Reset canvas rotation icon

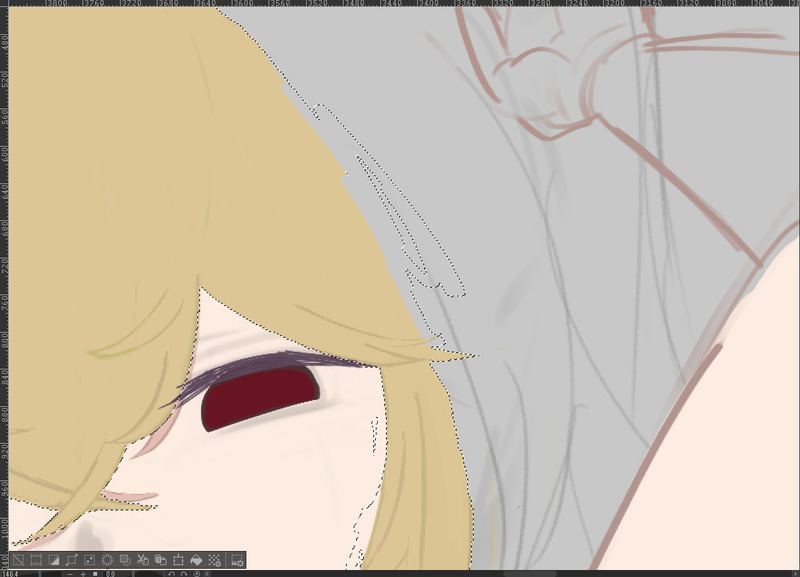click(197, 574)
